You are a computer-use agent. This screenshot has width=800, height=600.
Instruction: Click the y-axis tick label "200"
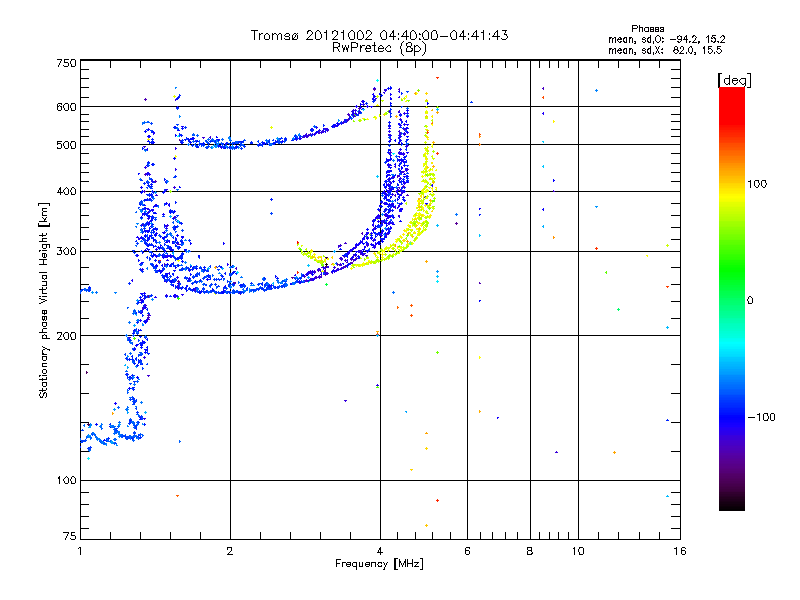(x=66, y=336)
